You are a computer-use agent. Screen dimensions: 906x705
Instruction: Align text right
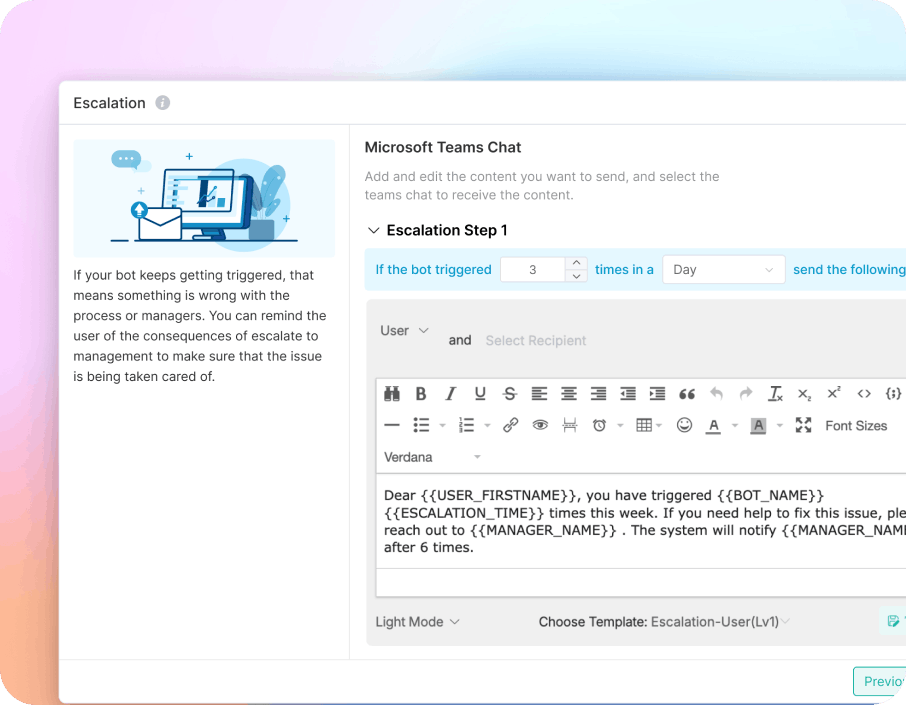(x=599, y=394)
